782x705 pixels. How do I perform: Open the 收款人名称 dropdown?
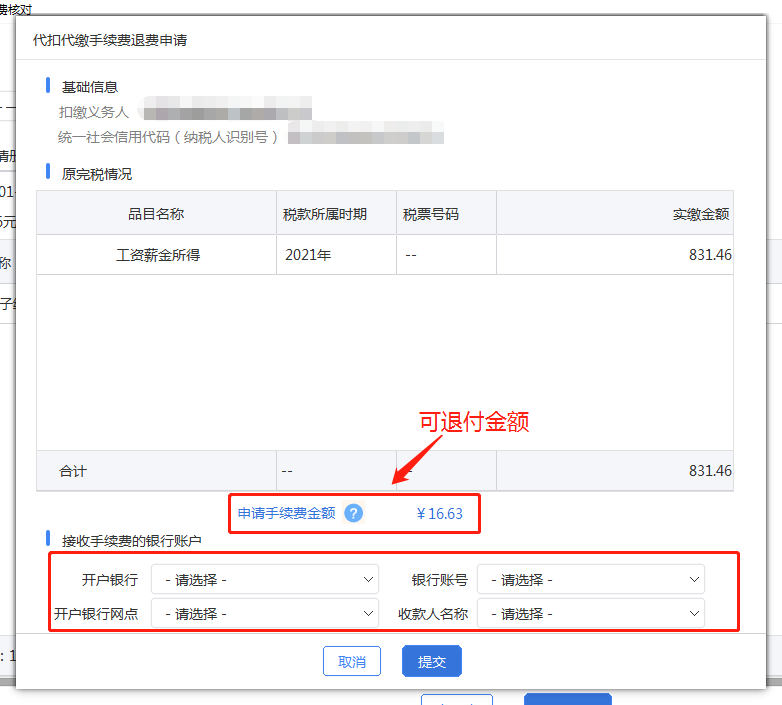(591, 613)
